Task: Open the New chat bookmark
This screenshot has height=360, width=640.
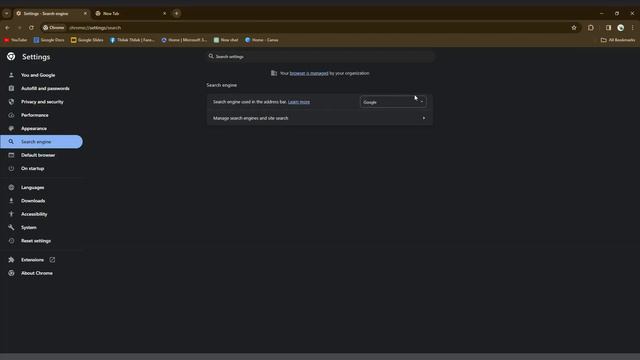Action: click(226, 40)
